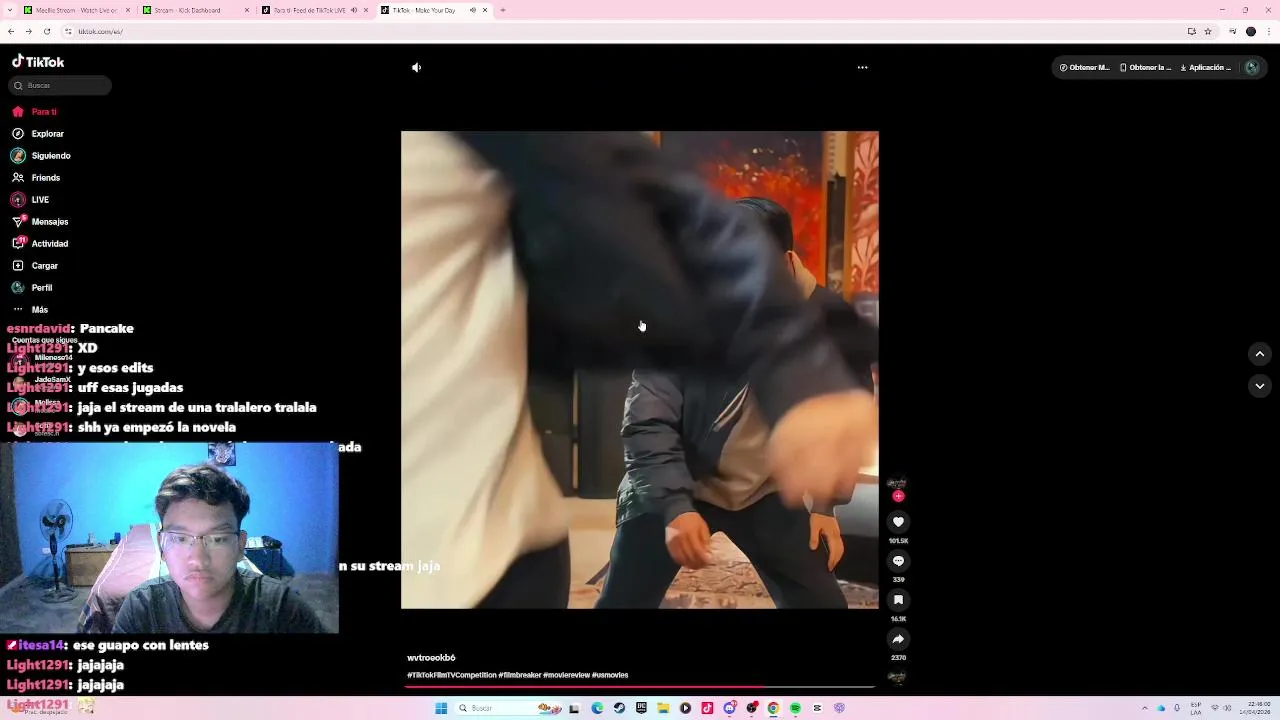Mute the TikTok - Make Your Day tab audio

coord(472,10)
